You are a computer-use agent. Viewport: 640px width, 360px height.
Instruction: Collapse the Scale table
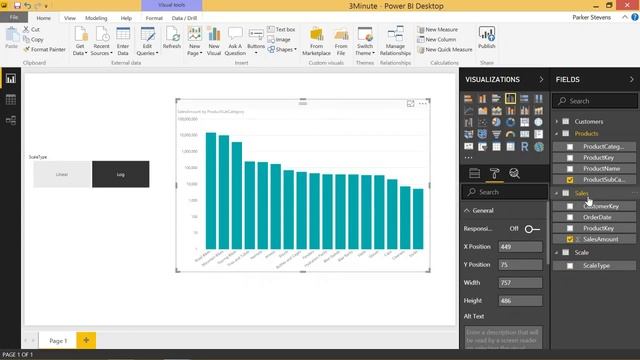(557, 253)
